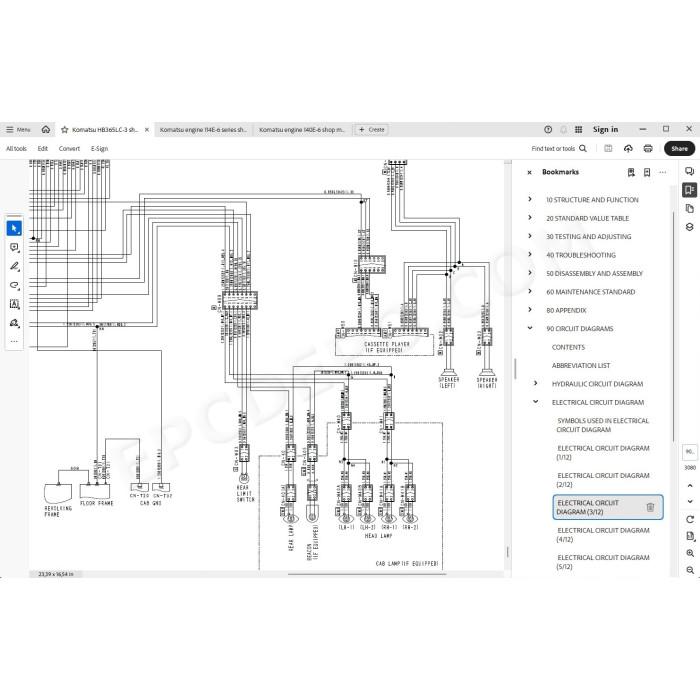Open more tools ellipsis in quick toolbar
The height and width of the screenshot is (700, 700).
pos(14,342)
